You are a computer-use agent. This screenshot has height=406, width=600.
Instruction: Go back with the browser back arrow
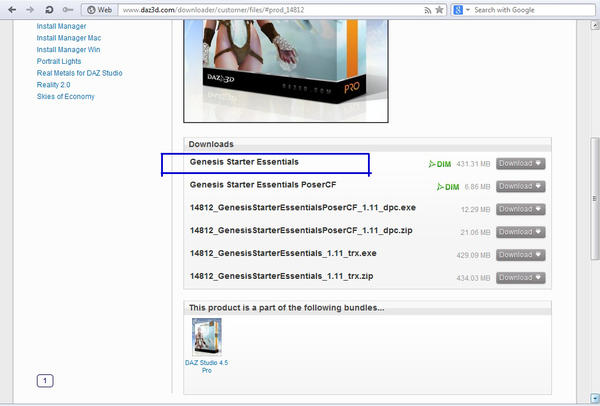pos(12,10)
